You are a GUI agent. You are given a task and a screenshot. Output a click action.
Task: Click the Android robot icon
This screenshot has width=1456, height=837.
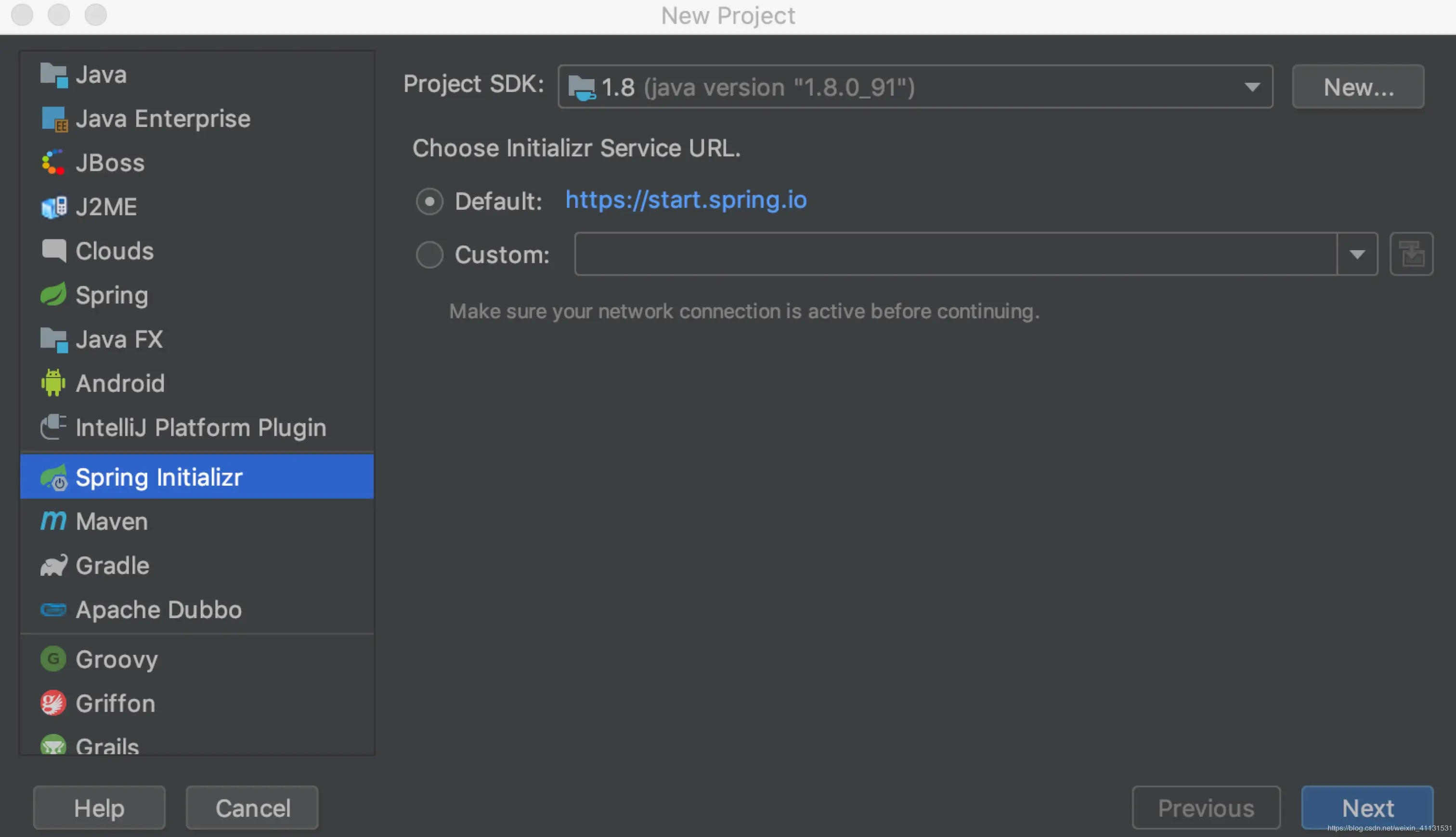[53, 383]
